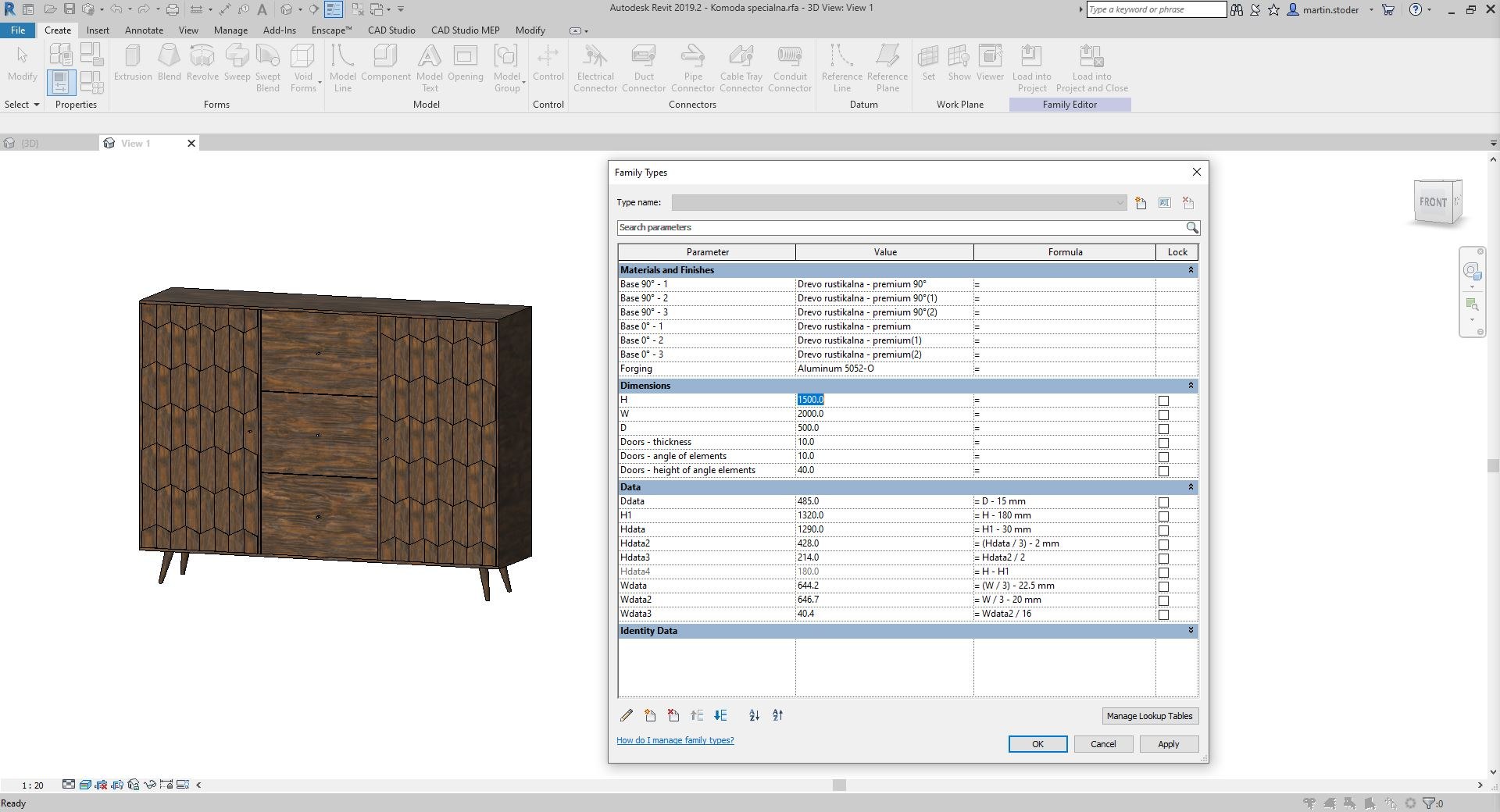Screen dimensions: 1500x812
Task: Click Load into Project
Action: pyautogui.click(x=1032, y=68)
